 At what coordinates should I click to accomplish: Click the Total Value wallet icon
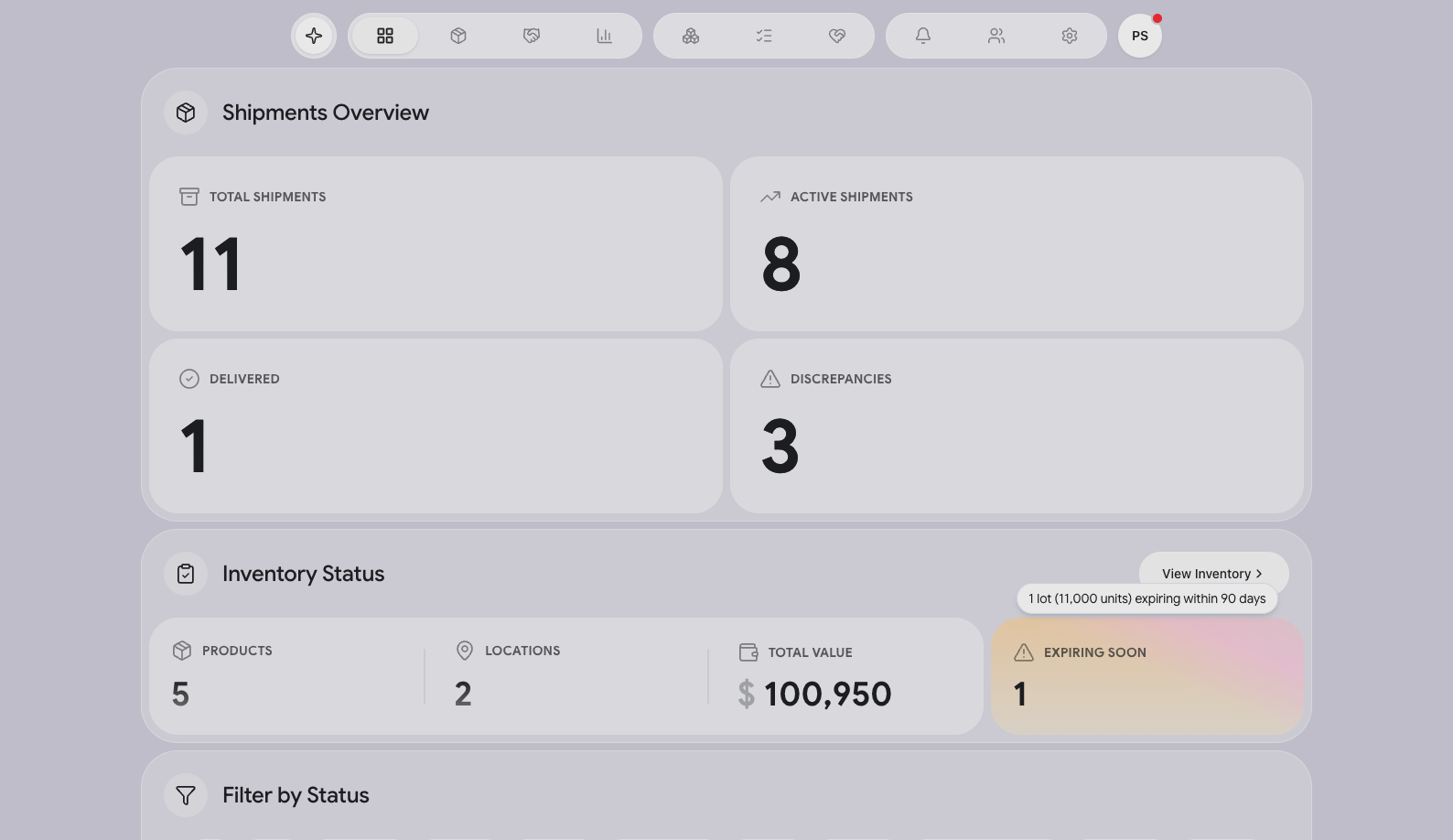(x=748, y=652)
